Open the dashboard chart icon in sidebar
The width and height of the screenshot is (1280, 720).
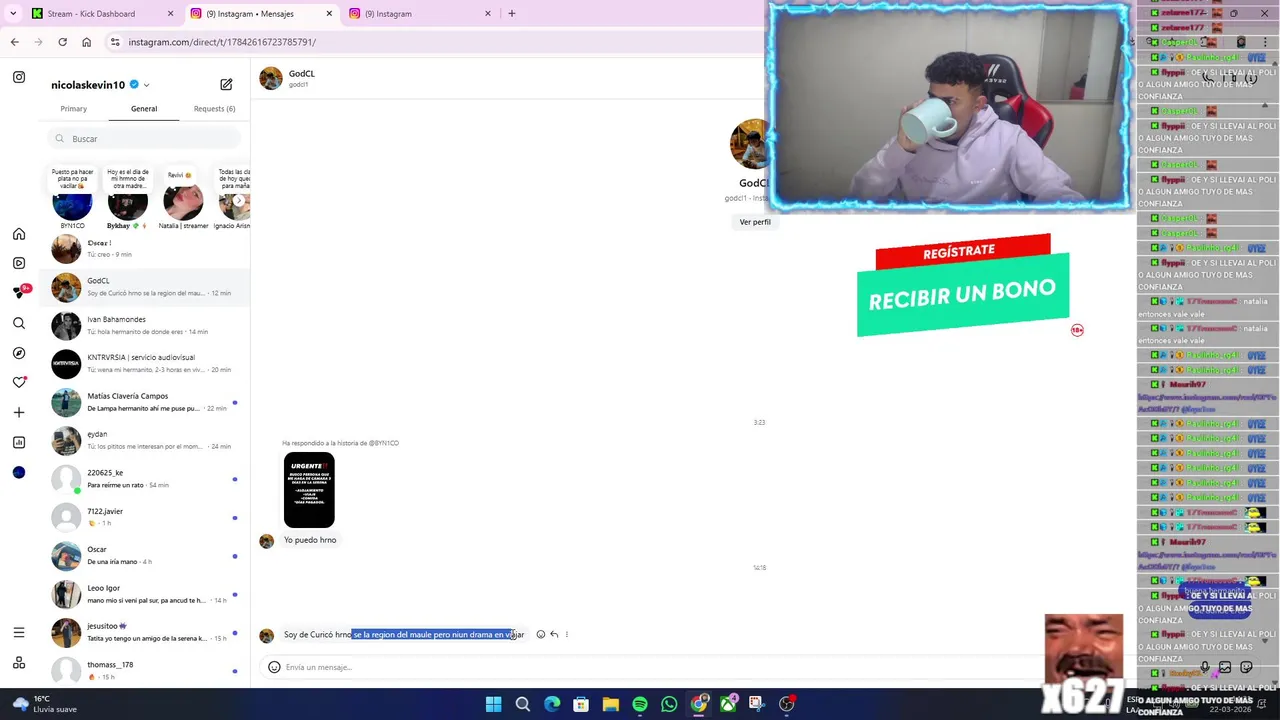pos(19,442)
